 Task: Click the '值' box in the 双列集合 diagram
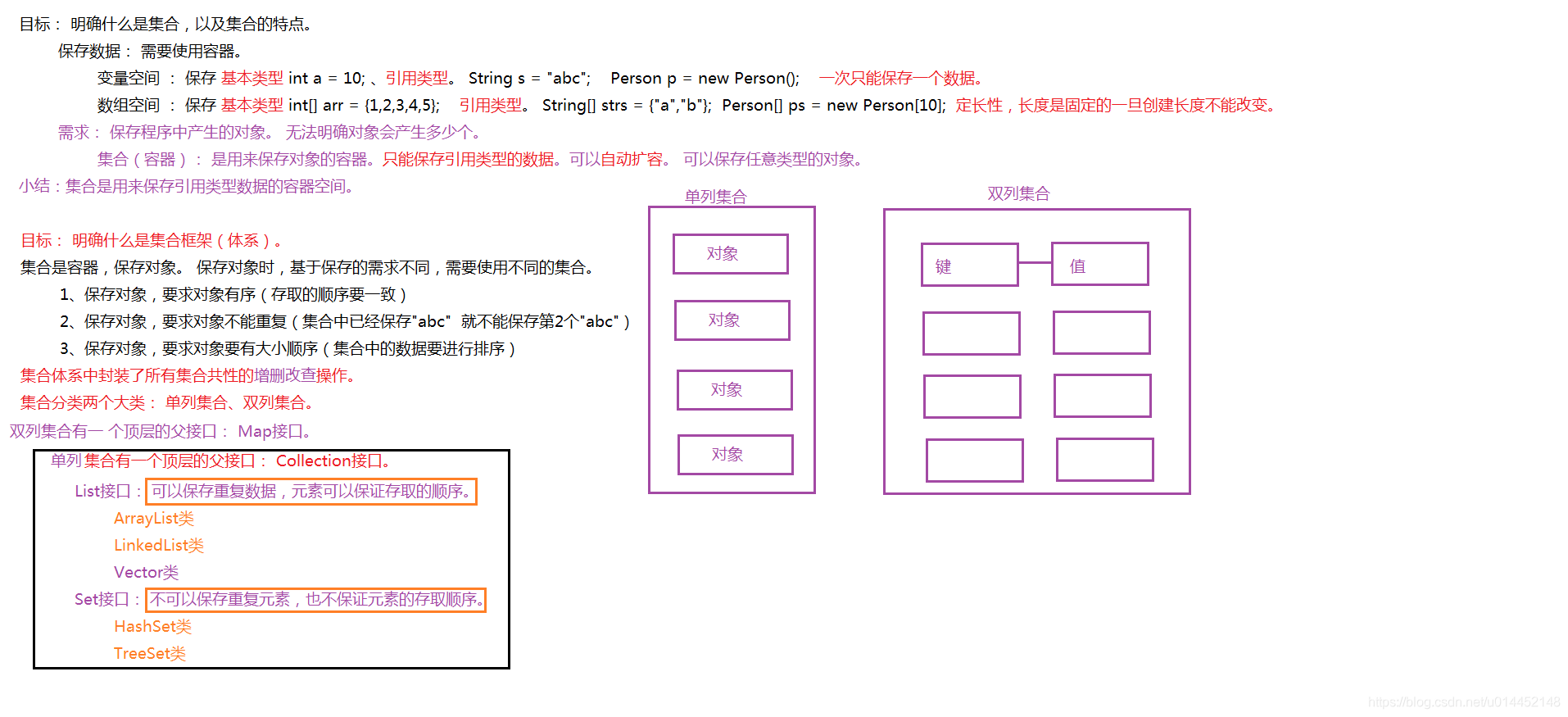tap(1100, 264)
